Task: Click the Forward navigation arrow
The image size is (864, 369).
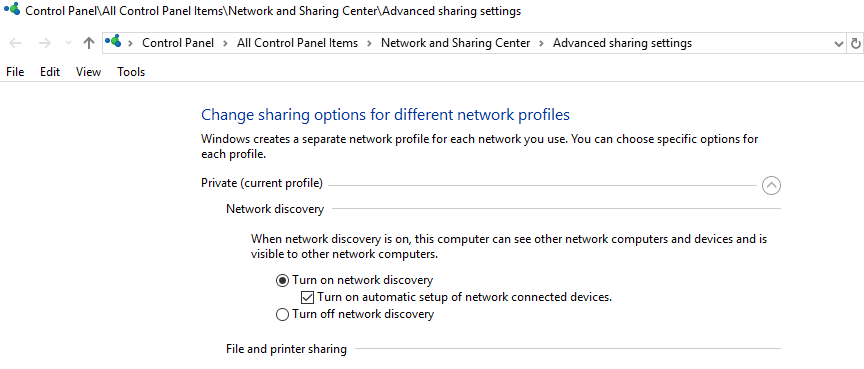Action: tap(45, 44)
